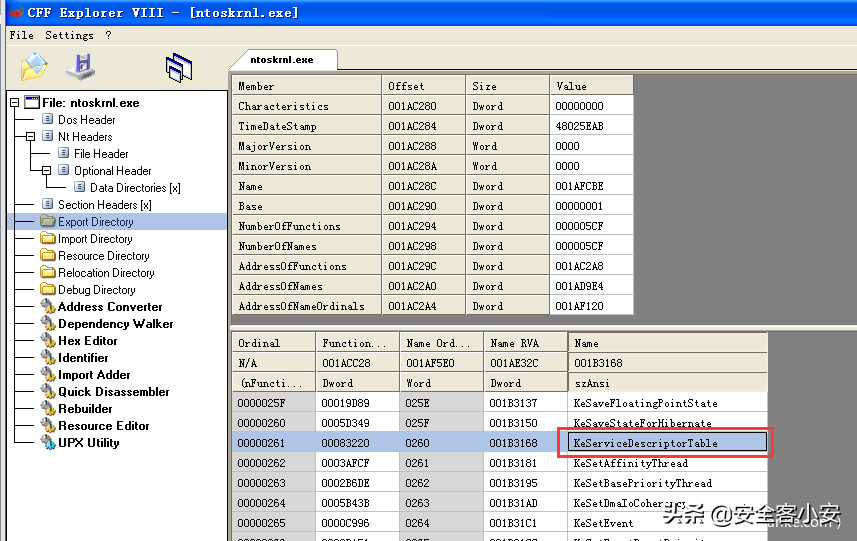Click the multiple windows toolbar icon

point(179,67)
